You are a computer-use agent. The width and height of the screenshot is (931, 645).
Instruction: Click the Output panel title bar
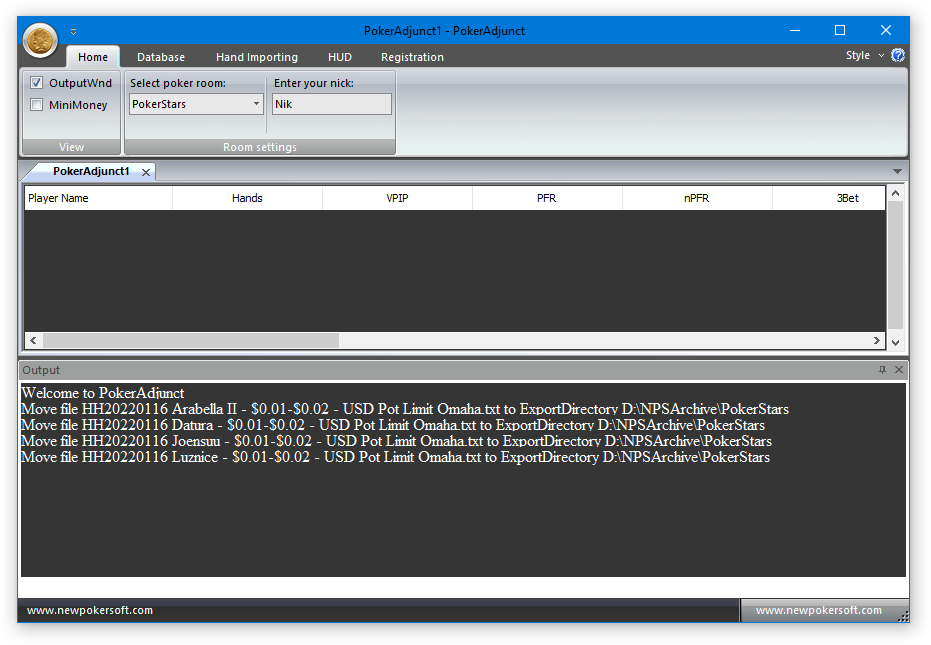pyautogui.click(x=463, y=370)
